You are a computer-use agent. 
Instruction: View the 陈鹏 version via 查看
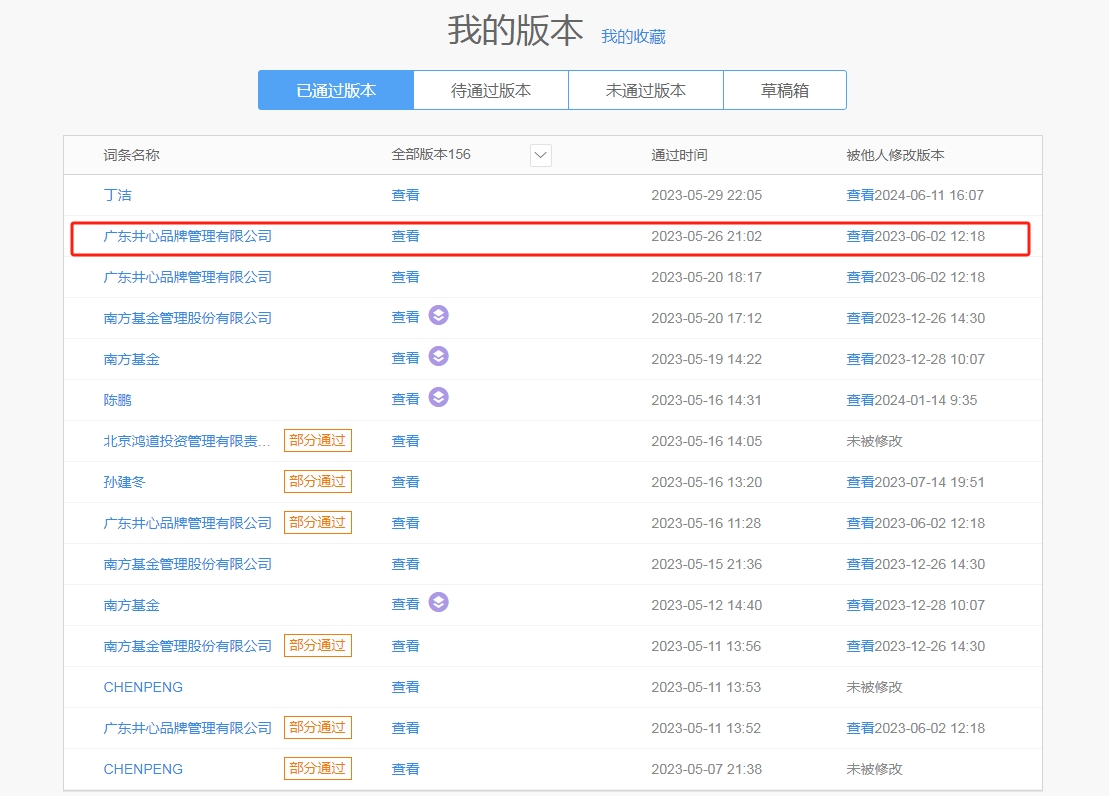click(x=405, y=400)
